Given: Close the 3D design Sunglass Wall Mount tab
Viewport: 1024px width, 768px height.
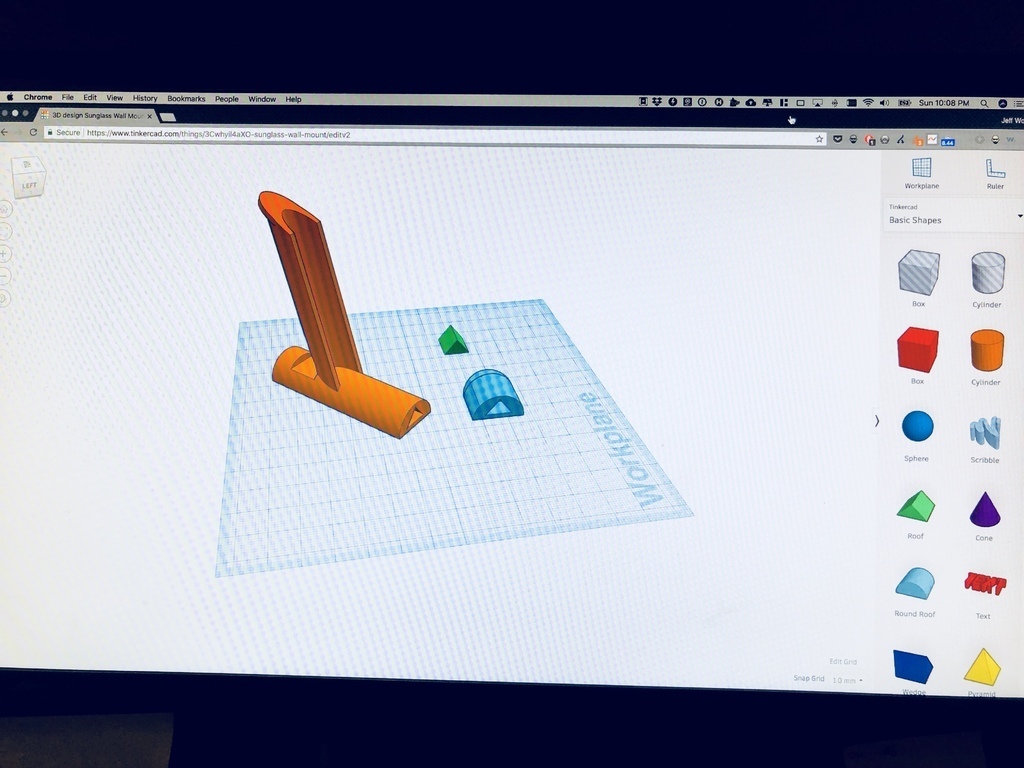Looking at the screenshot, I should click(150, 116).
